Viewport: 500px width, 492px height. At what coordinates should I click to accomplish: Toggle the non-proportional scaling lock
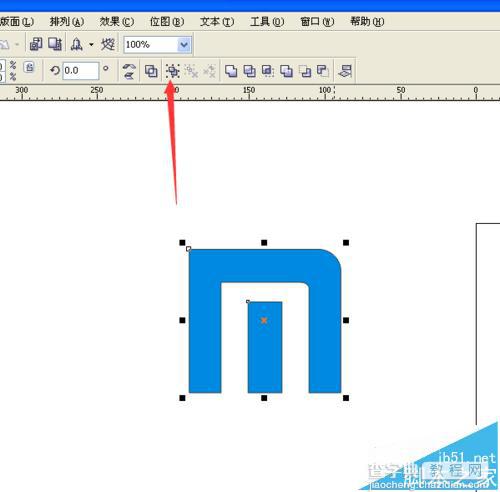coord(29,67)
